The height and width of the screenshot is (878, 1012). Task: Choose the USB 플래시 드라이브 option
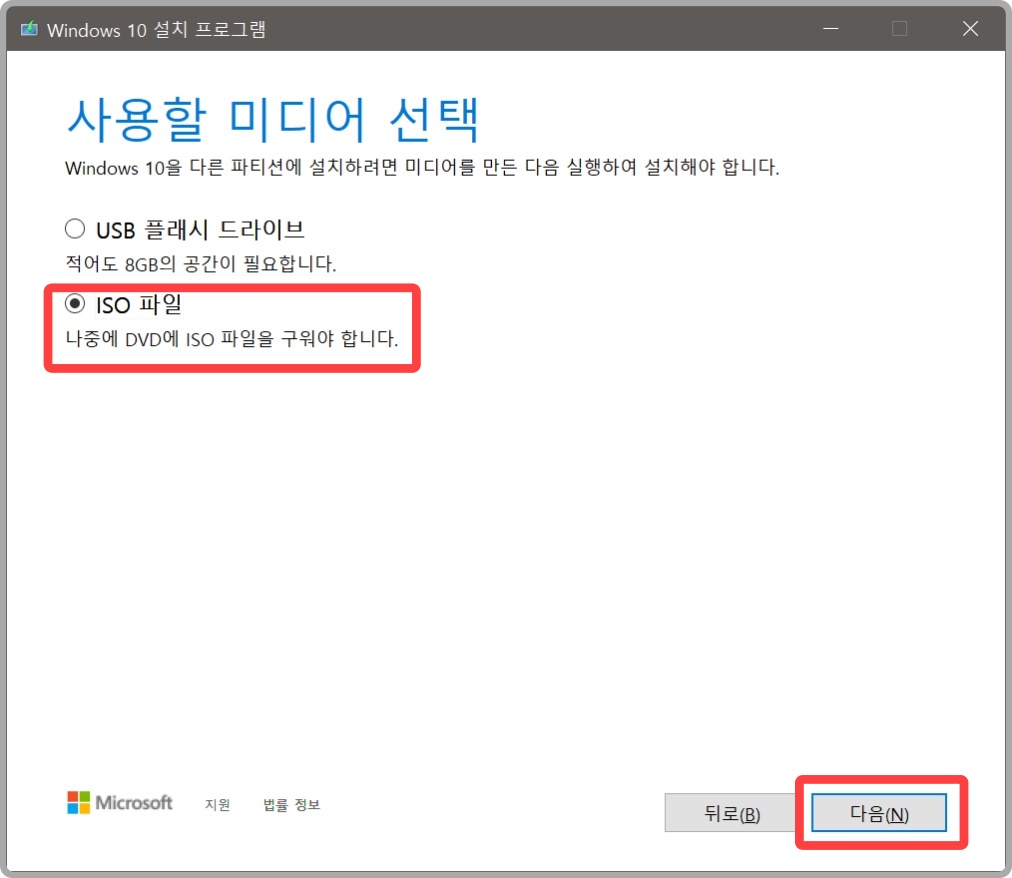pyautogui.click(x=74, y=228)
